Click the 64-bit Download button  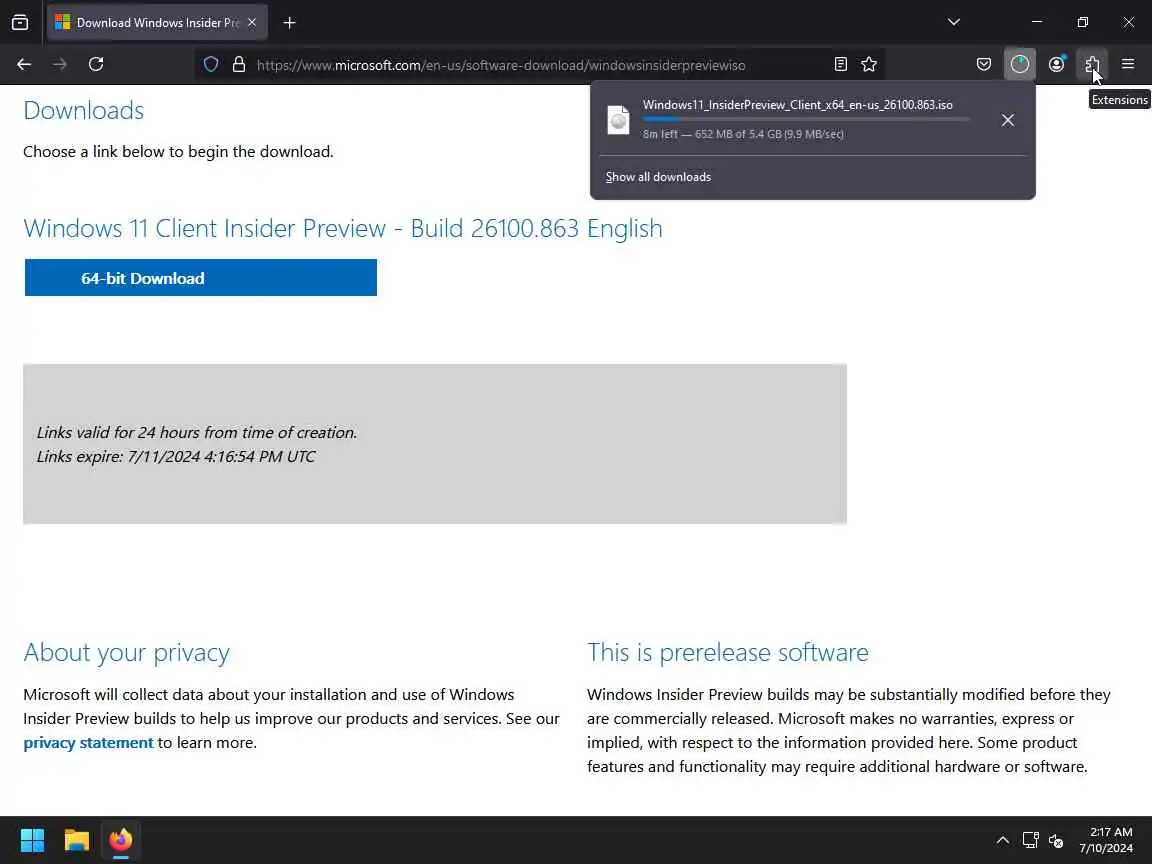tap(201, 278)
